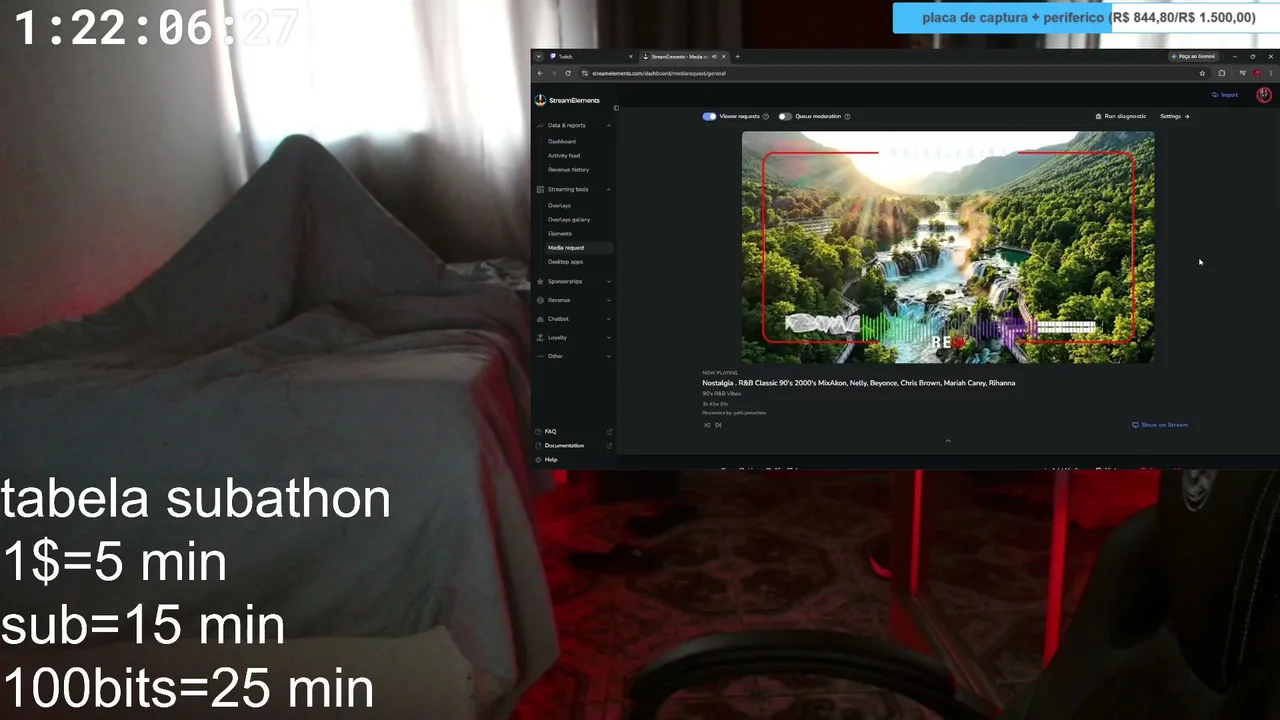This screenshot has width=1280, height=720.
Task: Open the Documentation link
Action: pos(564,445)
